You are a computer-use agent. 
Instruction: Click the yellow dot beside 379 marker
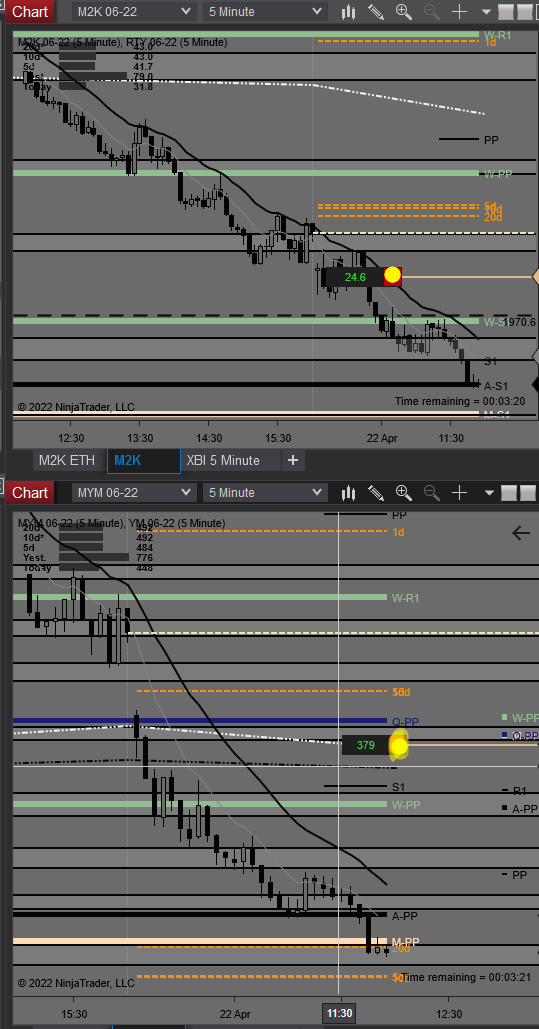[x=399, y=746]
